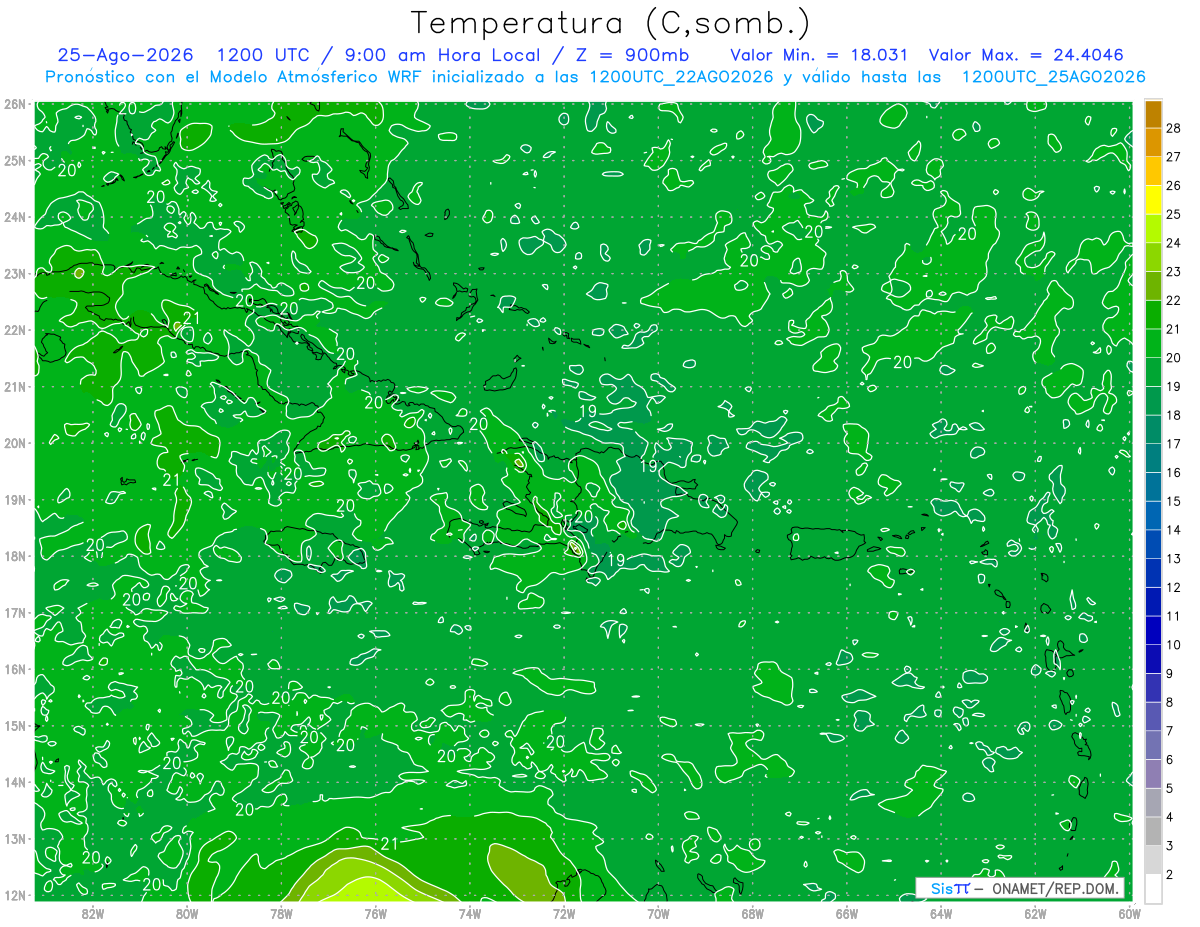Click the yellow swatch between 25 and 26
The height and width of the screenshot is (927, 1200).
[1153, 200]
